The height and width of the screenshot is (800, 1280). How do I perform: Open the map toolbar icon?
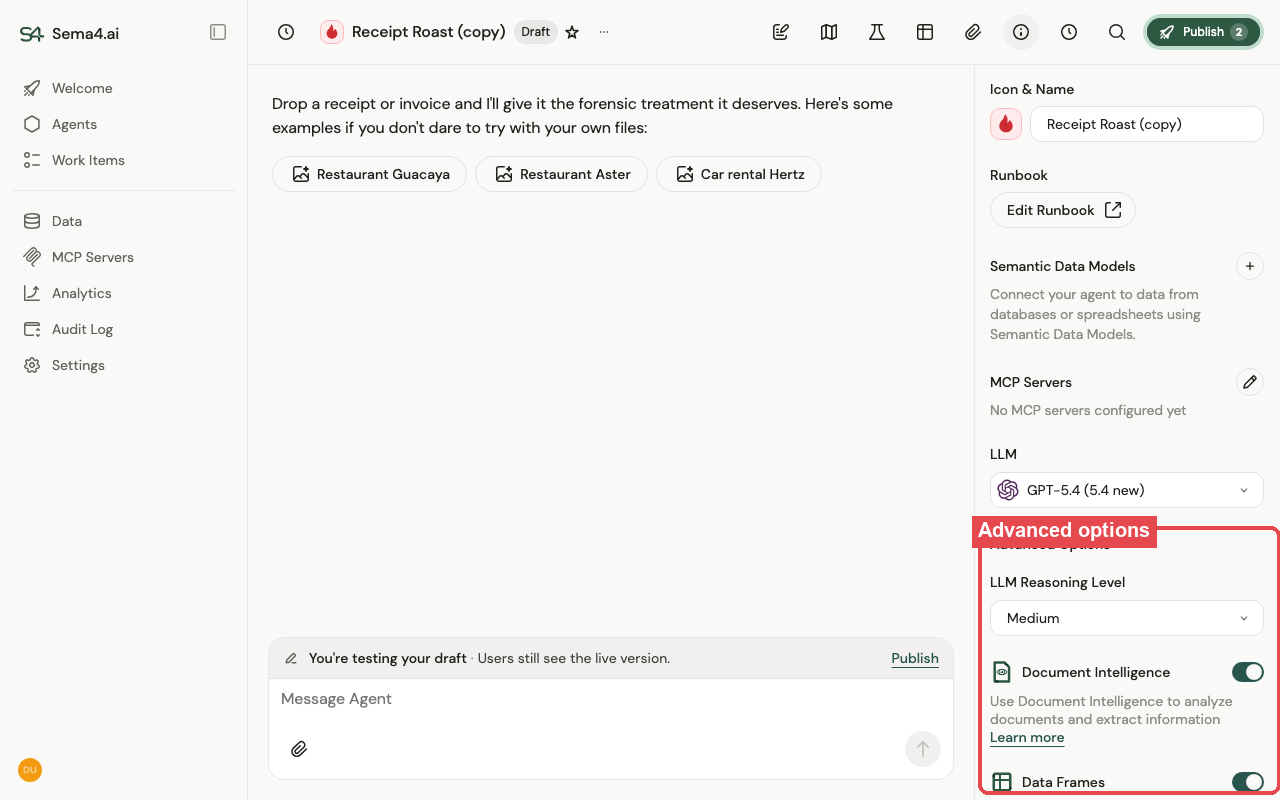829,32
